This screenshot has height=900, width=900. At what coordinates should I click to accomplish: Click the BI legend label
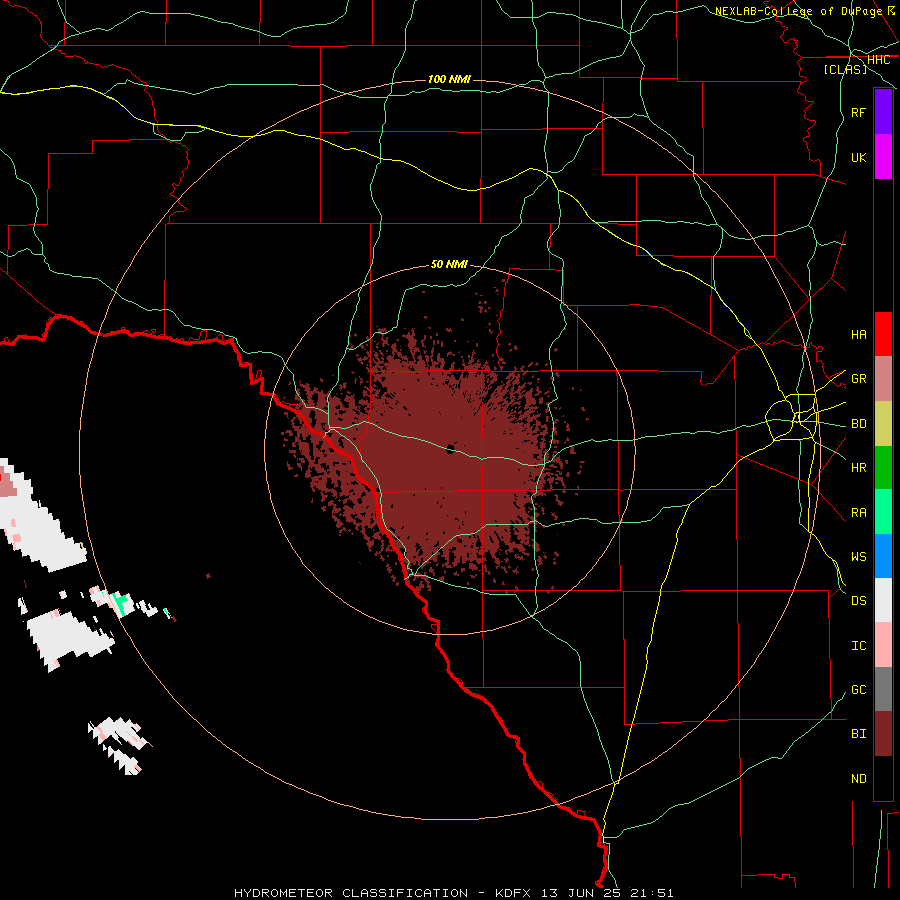858,734
